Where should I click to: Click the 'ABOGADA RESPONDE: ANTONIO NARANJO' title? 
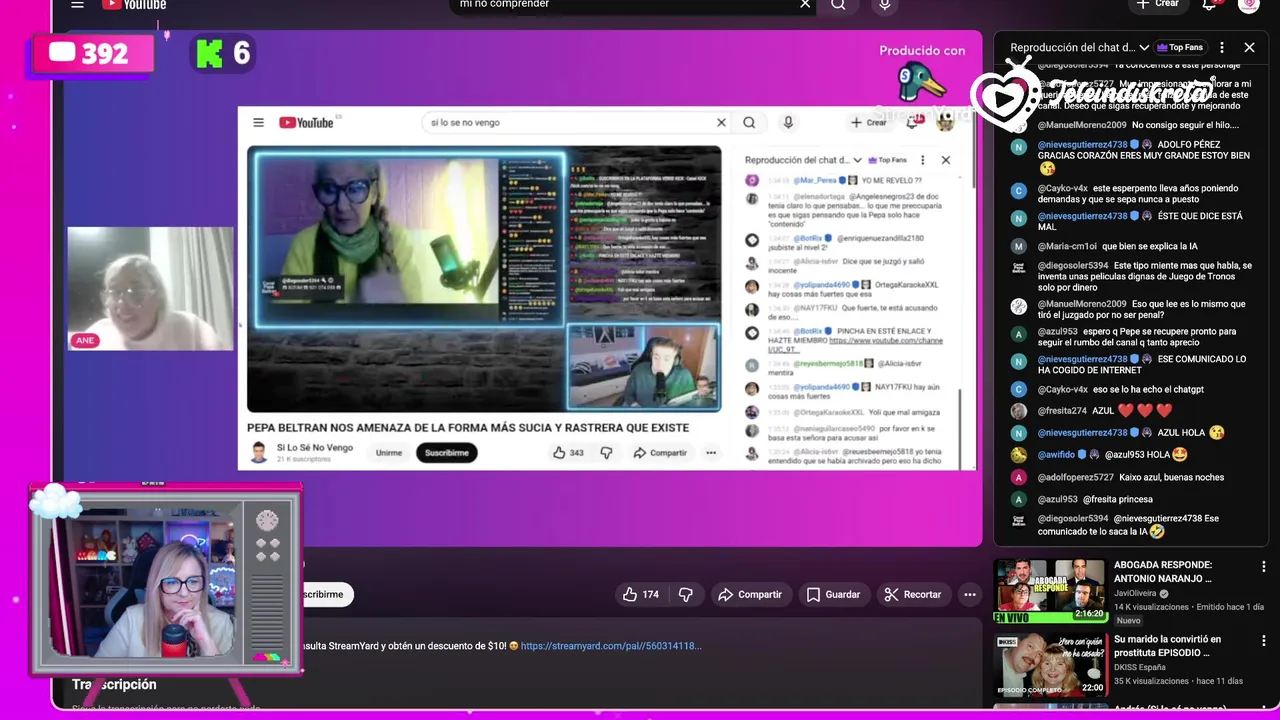(x=1163, y=571)
